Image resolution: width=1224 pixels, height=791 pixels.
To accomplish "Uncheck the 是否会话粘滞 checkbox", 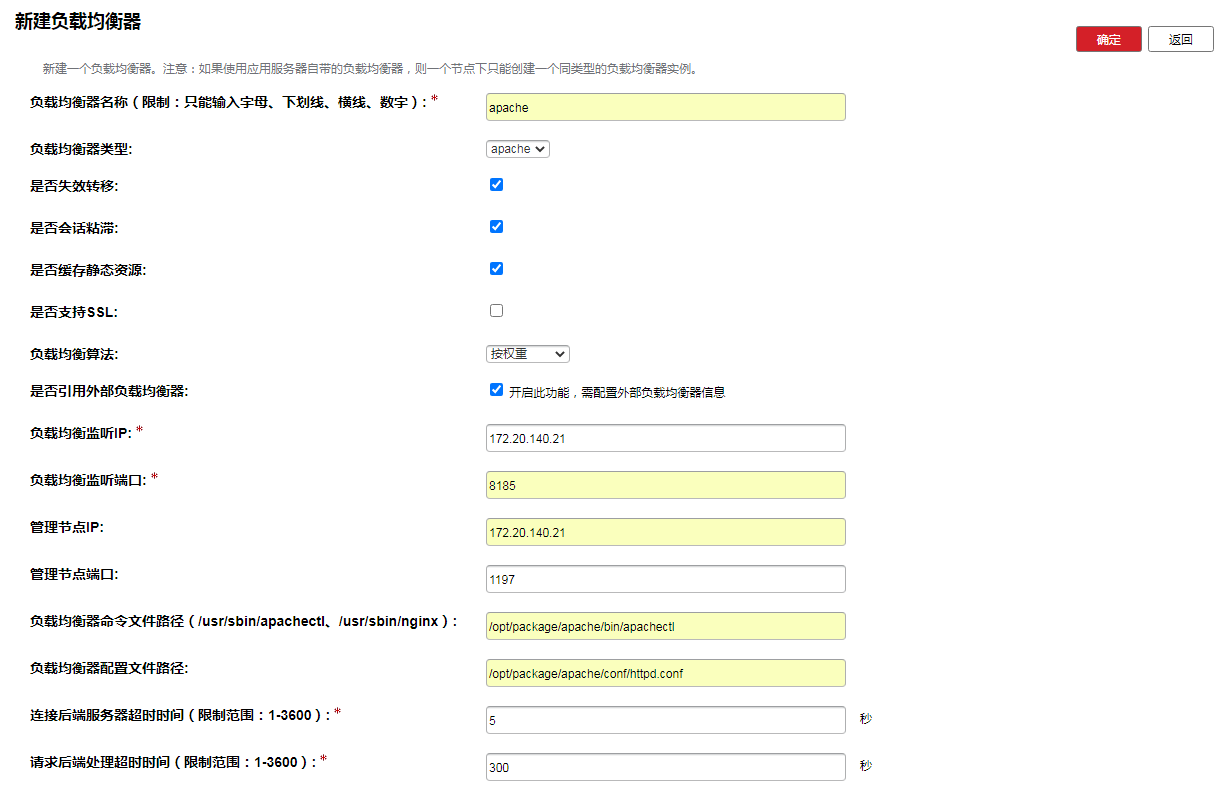I will [496, 227].
